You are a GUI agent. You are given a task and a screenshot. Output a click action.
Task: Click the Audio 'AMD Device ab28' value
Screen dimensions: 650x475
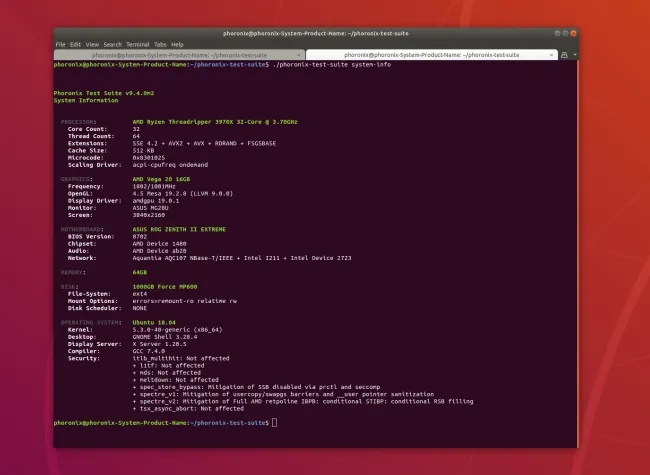click(x=159, y=251)
